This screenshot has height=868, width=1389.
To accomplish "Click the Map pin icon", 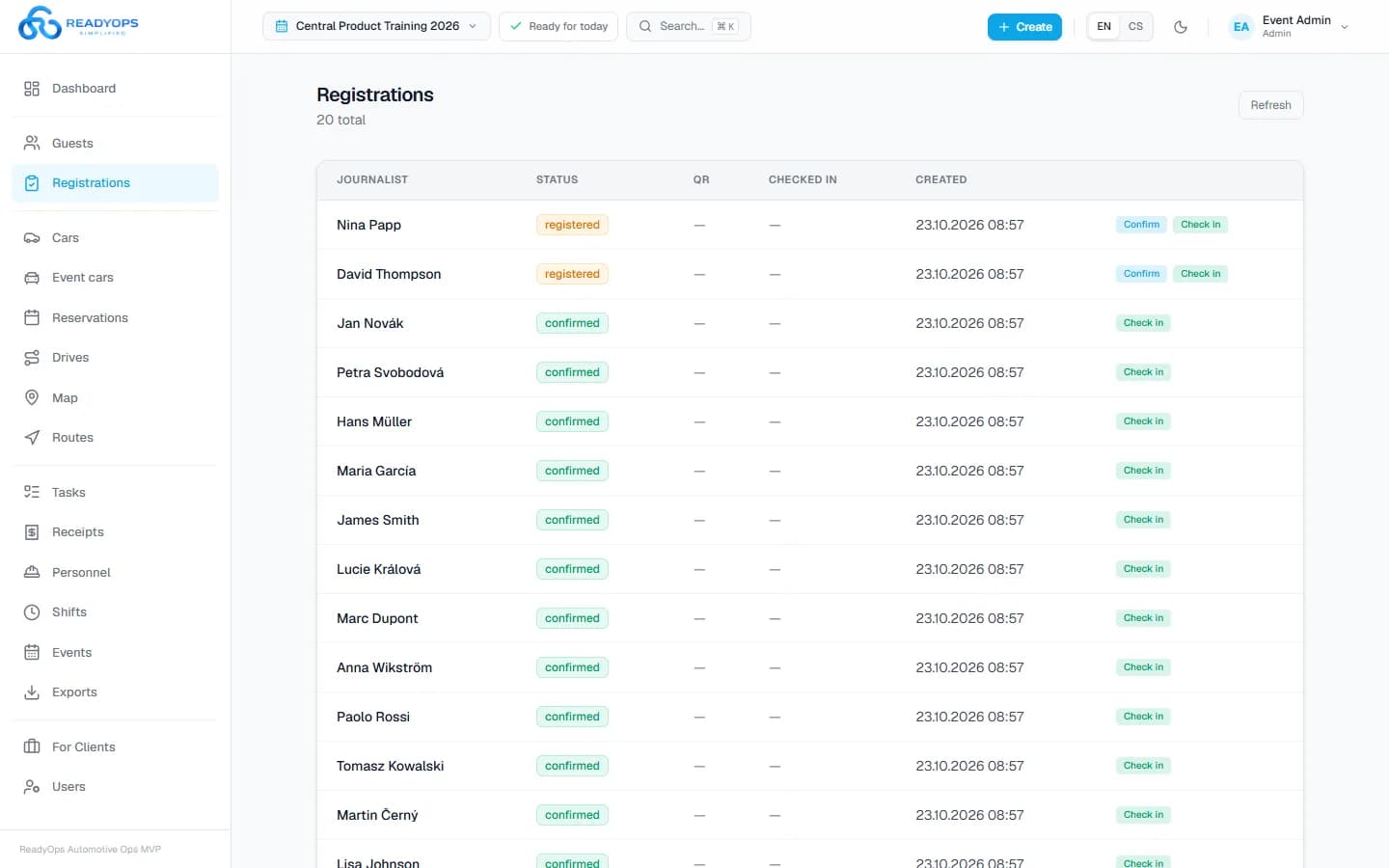I will click(x=32, y=398).
